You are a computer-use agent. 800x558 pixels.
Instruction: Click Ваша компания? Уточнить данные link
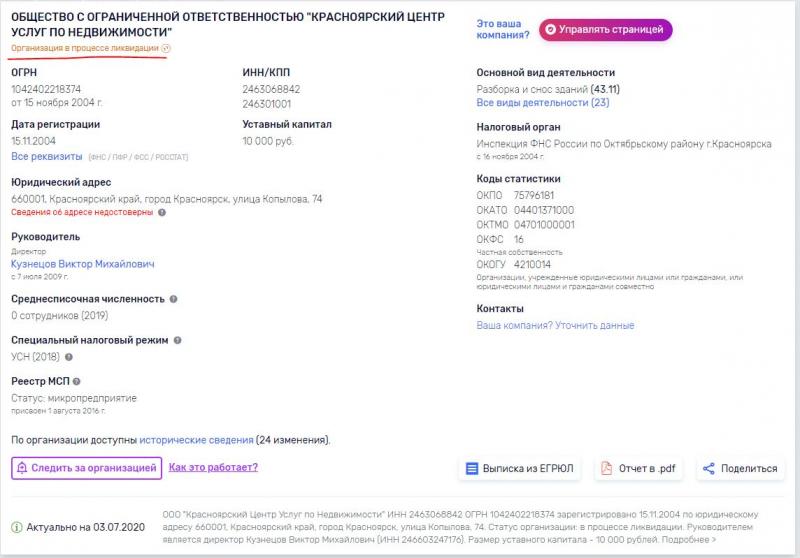pyautogui.click(x=555, y=325)
